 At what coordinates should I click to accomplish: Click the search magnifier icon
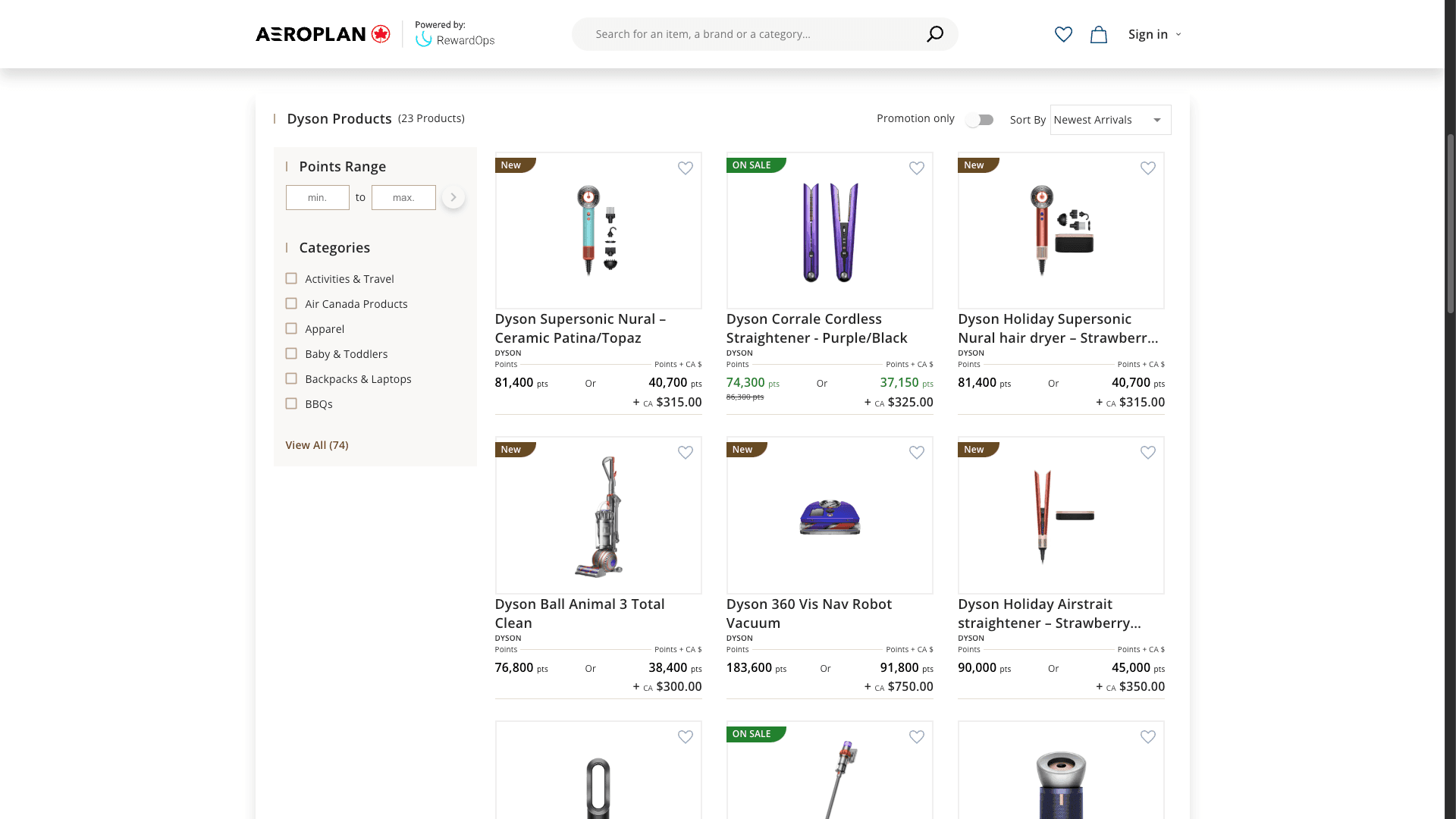(x=935, y=34)
